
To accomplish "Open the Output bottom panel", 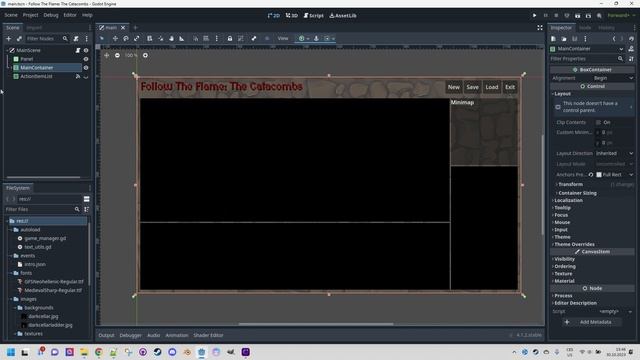I will click(x=106, y=335).
